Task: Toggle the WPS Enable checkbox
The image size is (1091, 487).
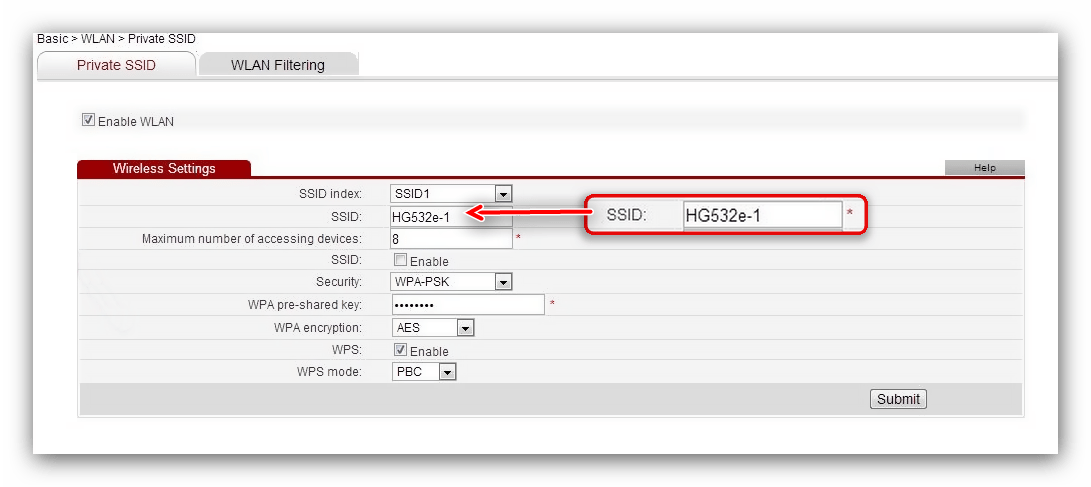Action: coord(400,350)
